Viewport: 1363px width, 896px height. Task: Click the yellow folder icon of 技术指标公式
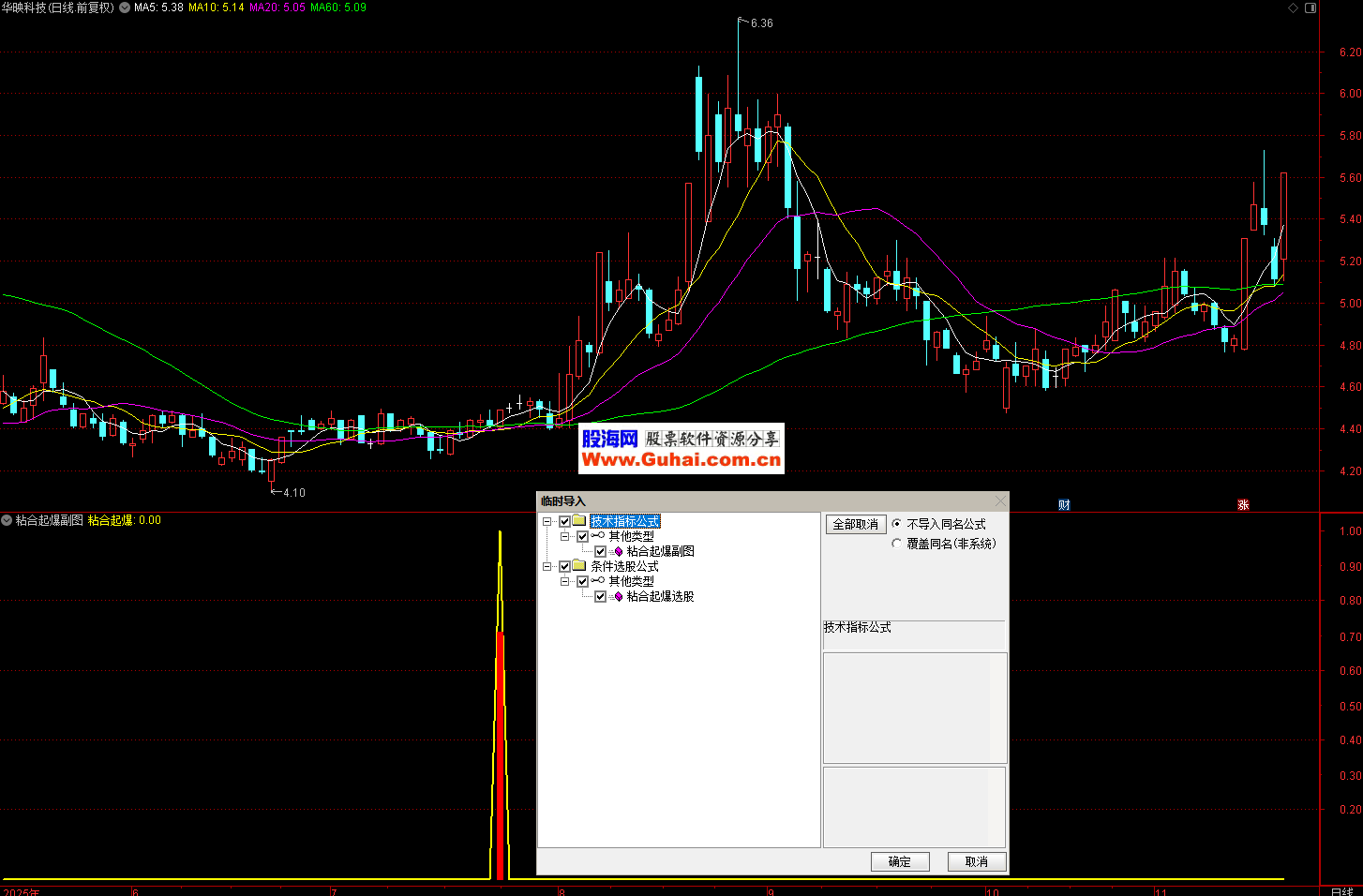click(579, 521)
